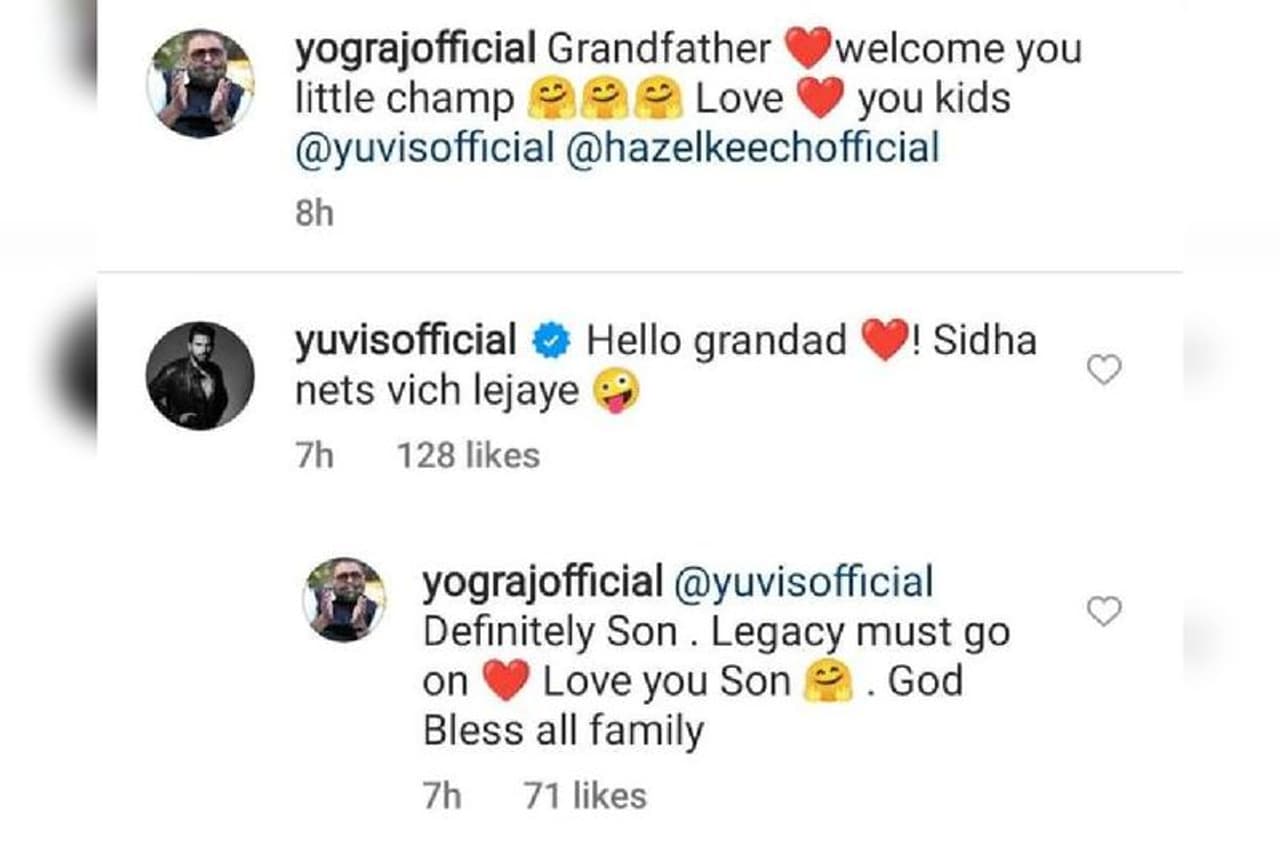Tap heart on yograjofficial's 'Definitely Son' reply
The height and width of the screenshot is (853, 1280).
pyautogui.click(x=1104, y=611)
